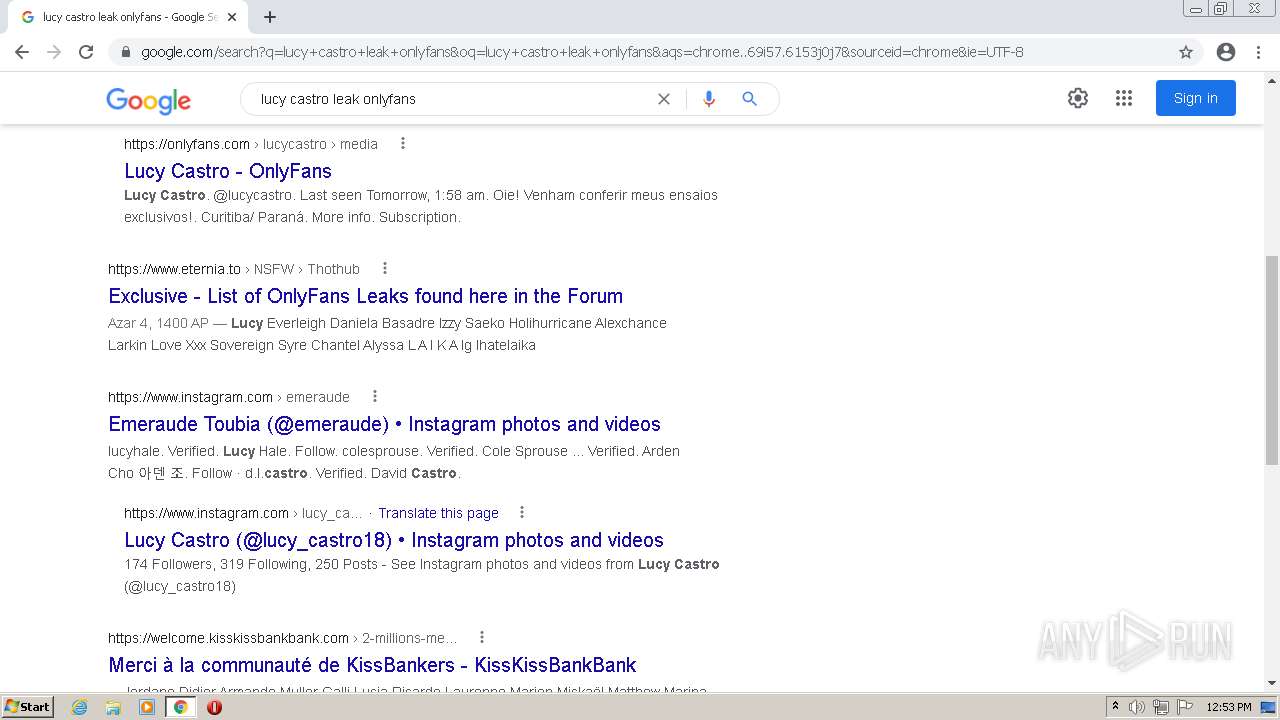Open more options for emeraude Instagram result
Viewport: 1280px width, 720px height.
click(x=375, y=396)
